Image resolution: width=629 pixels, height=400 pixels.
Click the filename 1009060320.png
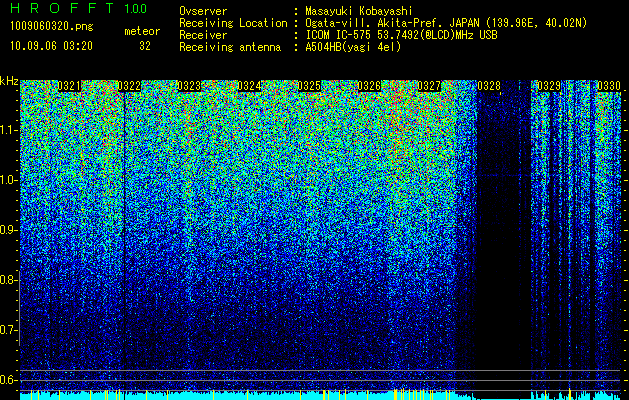coord(52,27)
